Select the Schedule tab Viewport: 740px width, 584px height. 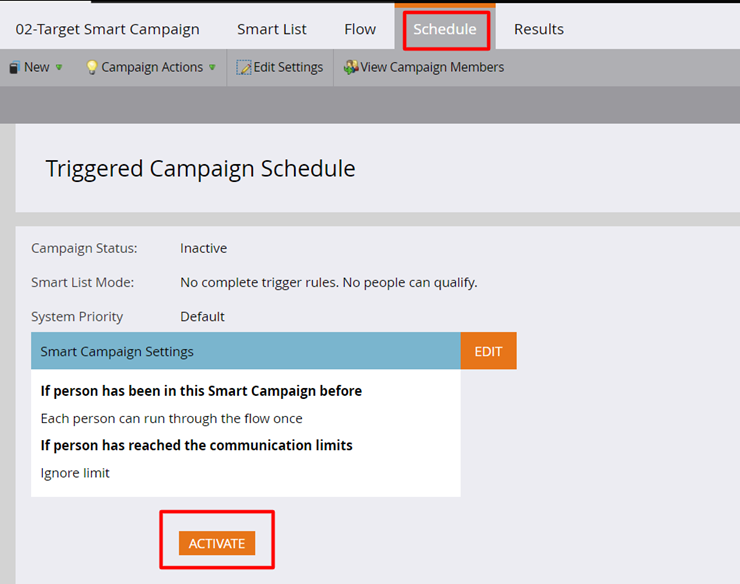tap(445, 29)
